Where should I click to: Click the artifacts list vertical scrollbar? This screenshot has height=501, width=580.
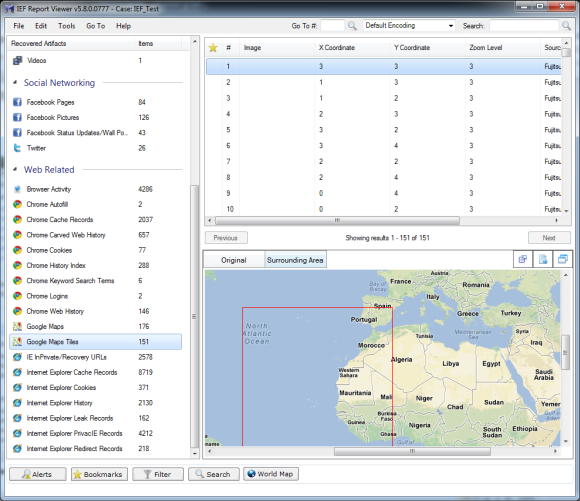click(195, 316)
